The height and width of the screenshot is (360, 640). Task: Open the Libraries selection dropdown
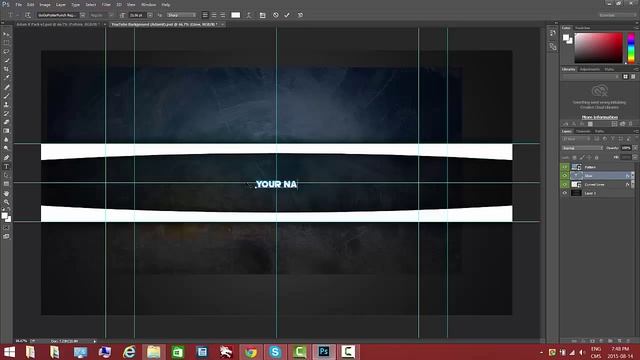(591, 76)
